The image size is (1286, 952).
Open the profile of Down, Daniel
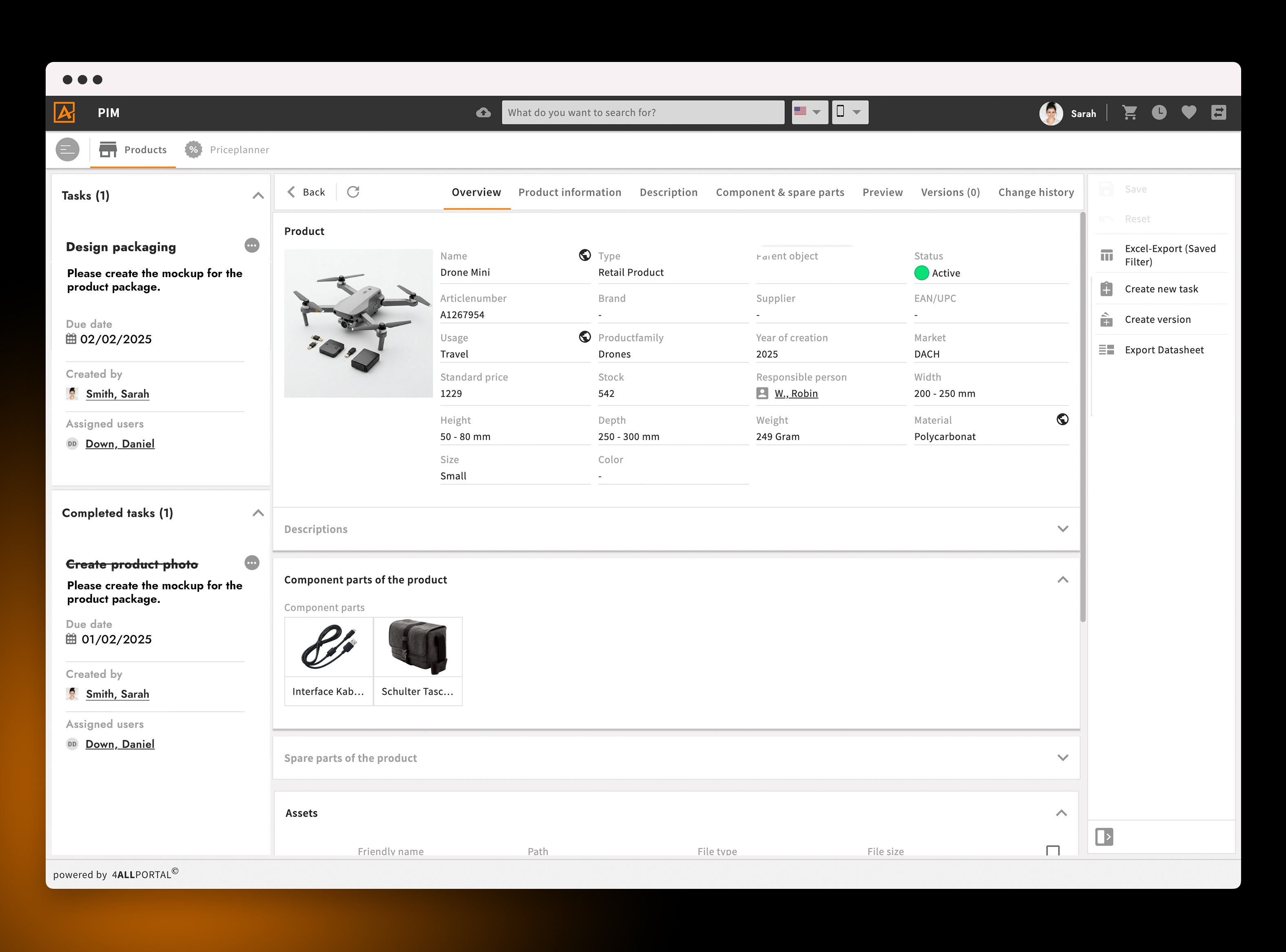point(120,443)
